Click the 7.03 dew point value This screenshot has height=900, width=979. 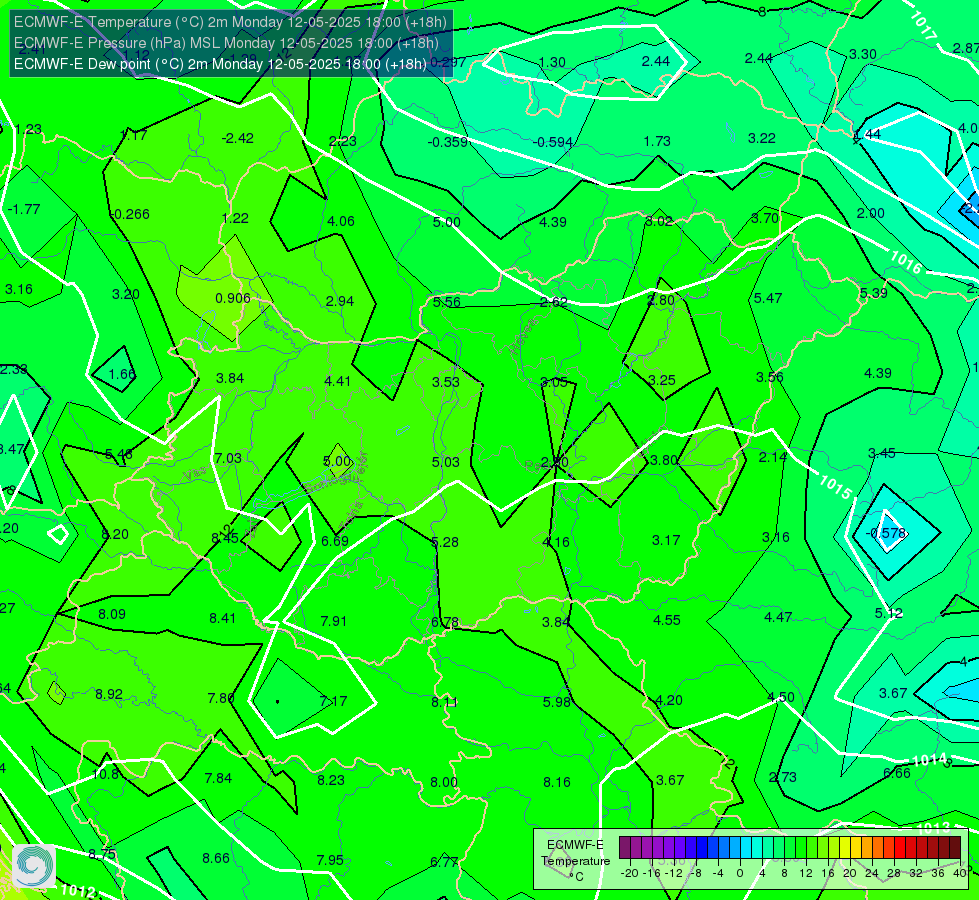coord(228,458)
